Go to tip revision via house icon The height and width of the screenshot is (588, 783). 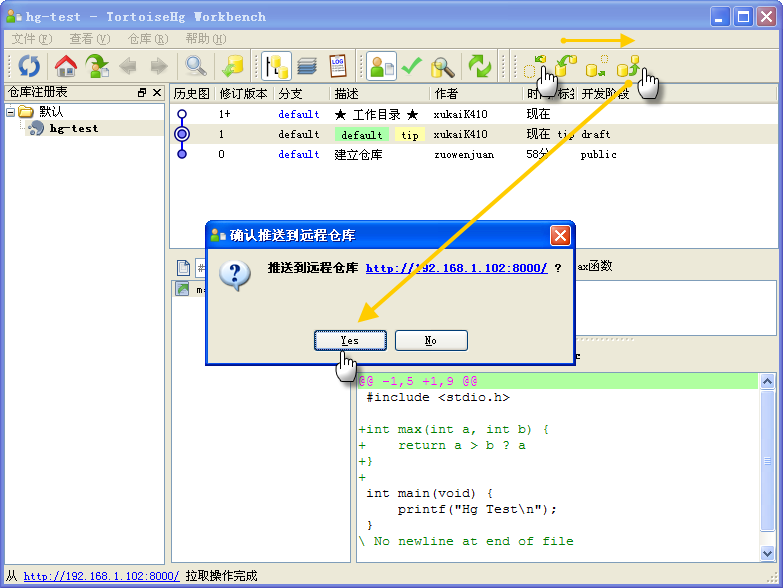pos(65,66)
